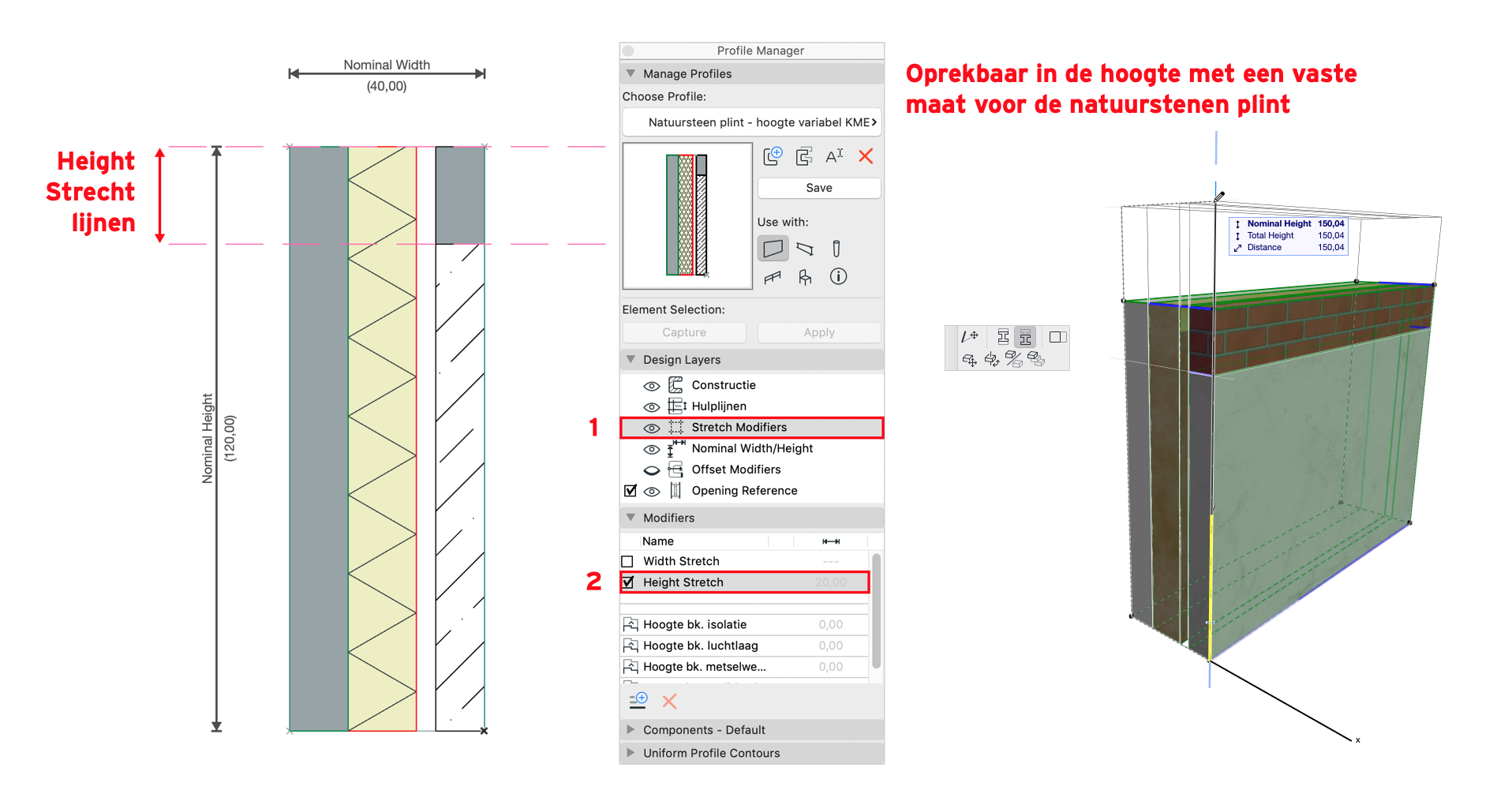Open the Choose Profile dropdown

(751, 122)
